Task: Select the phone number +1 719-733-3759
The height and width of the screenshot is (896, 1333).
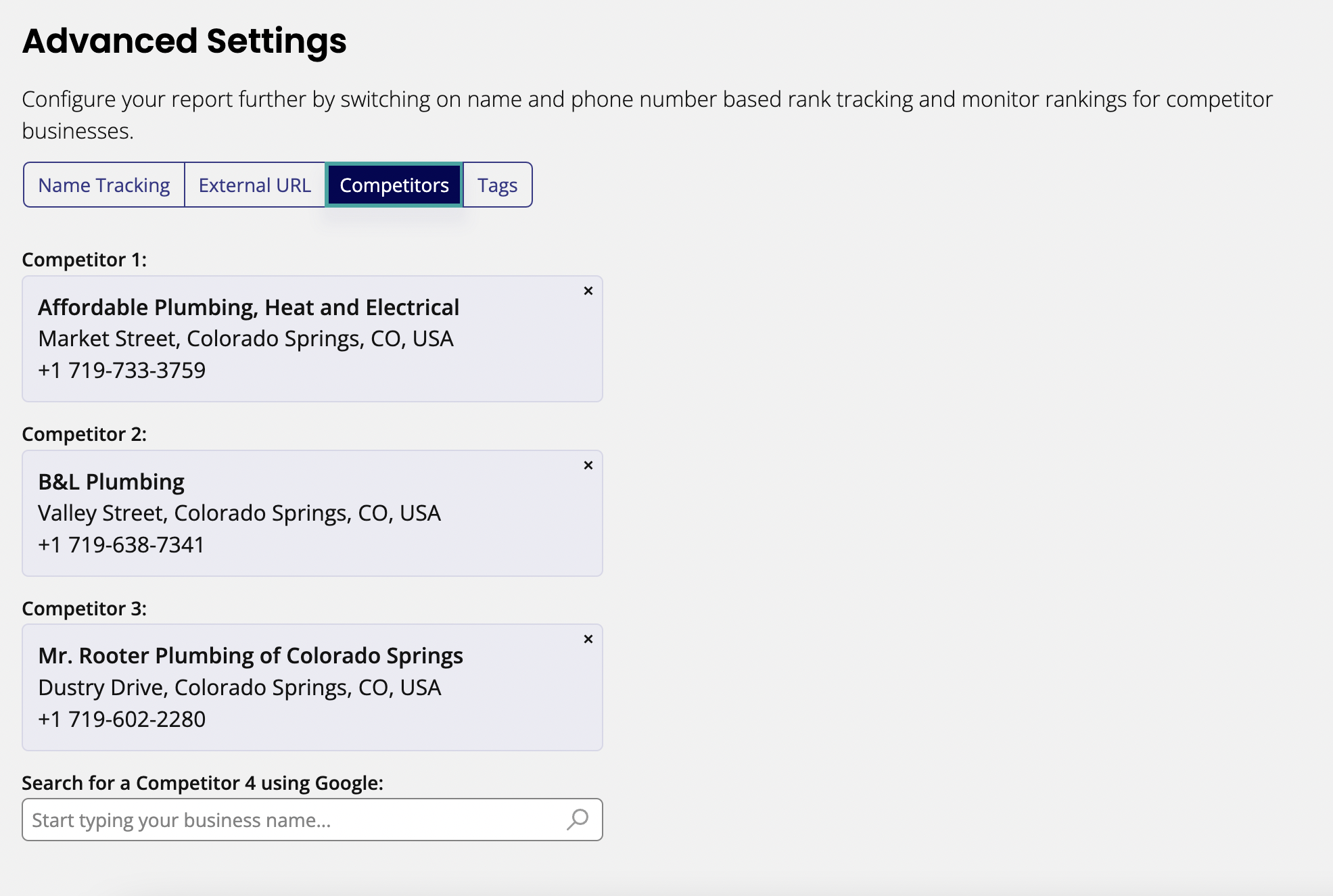Action: 122,370
